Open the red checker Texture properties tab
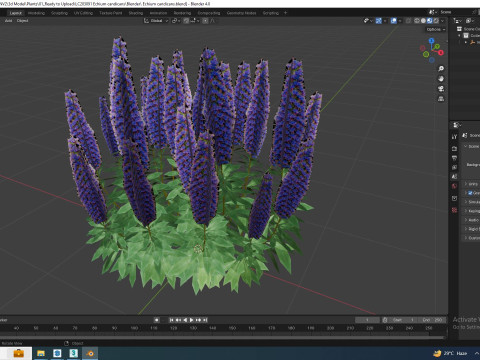The height and width of the screenshot is (360, 480). pos(454,210)
